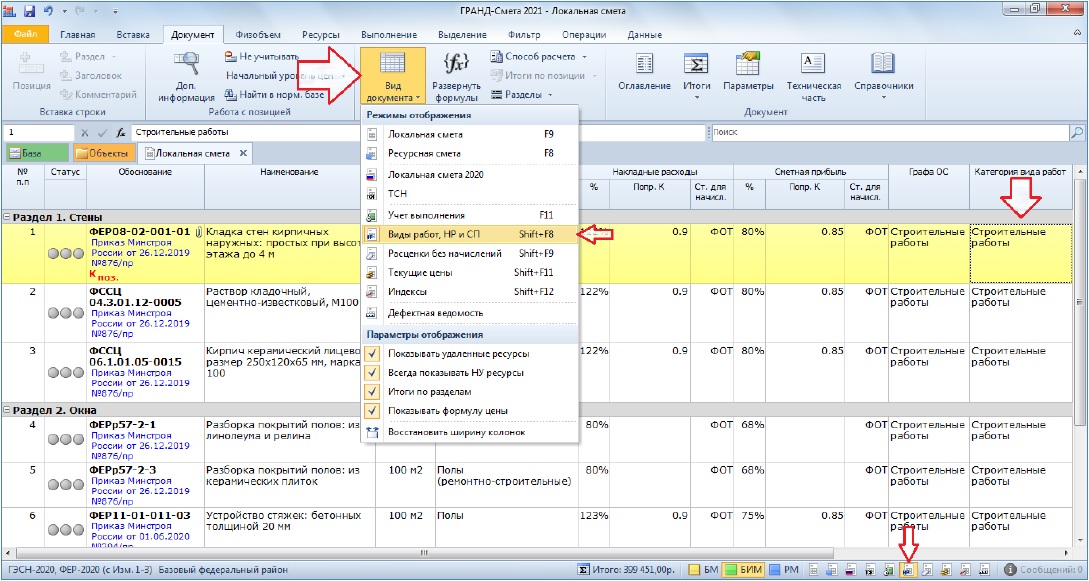Switch to the Физобъем ribbon tab
The image size is (1089, 581).
tap(258, 35)
